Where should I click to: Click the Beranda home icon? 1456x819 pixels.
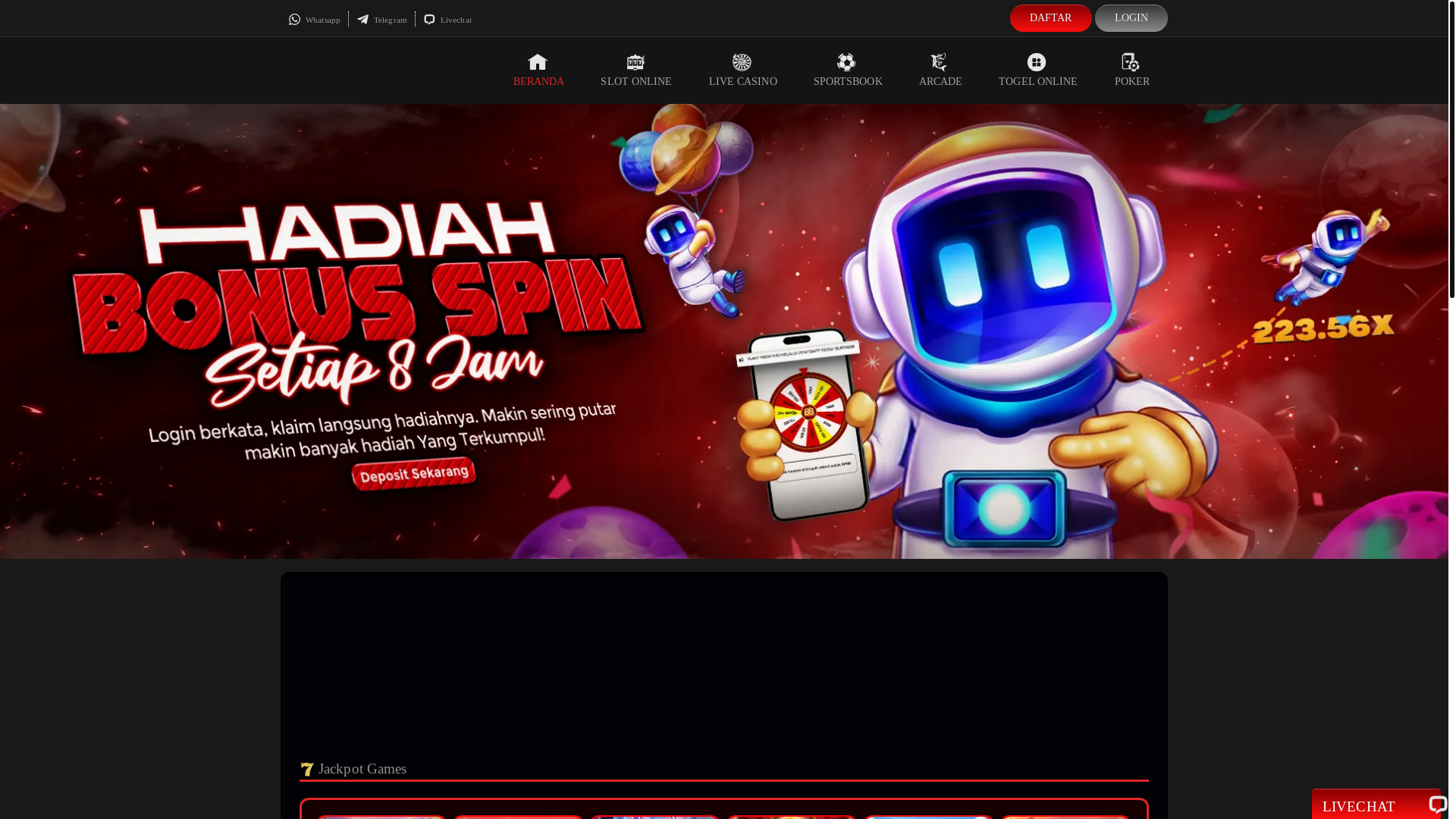538,62
